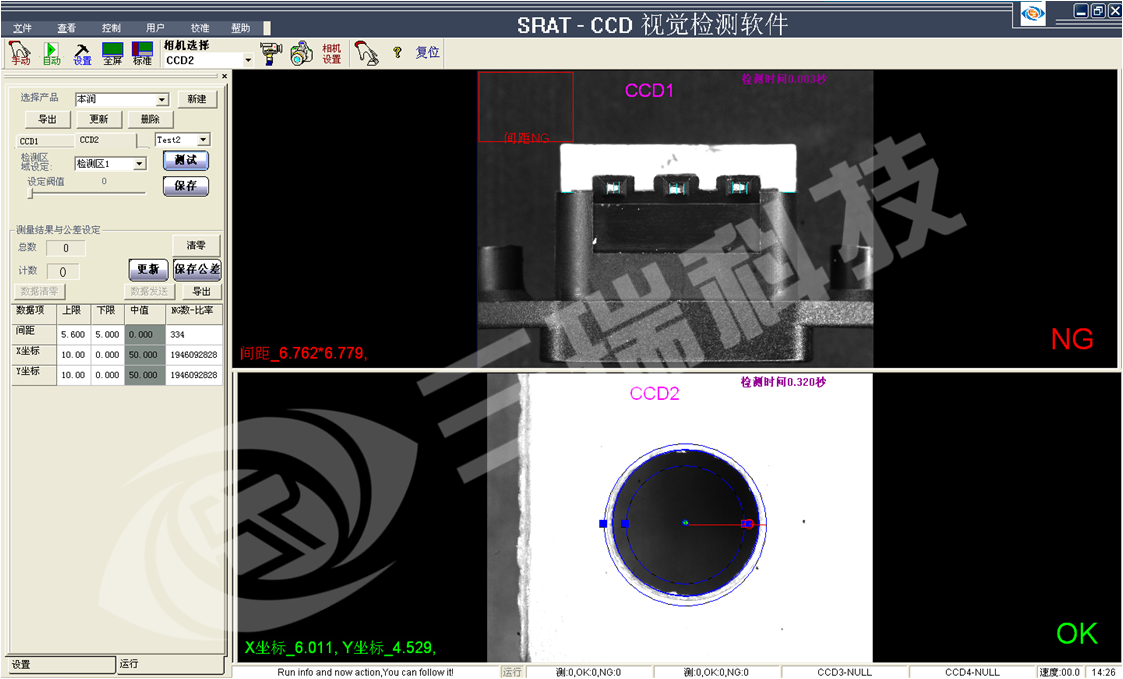
Task: Select 间距 lower limit cell 5.000
Action: pyautogui.click(x=107, y=334)
